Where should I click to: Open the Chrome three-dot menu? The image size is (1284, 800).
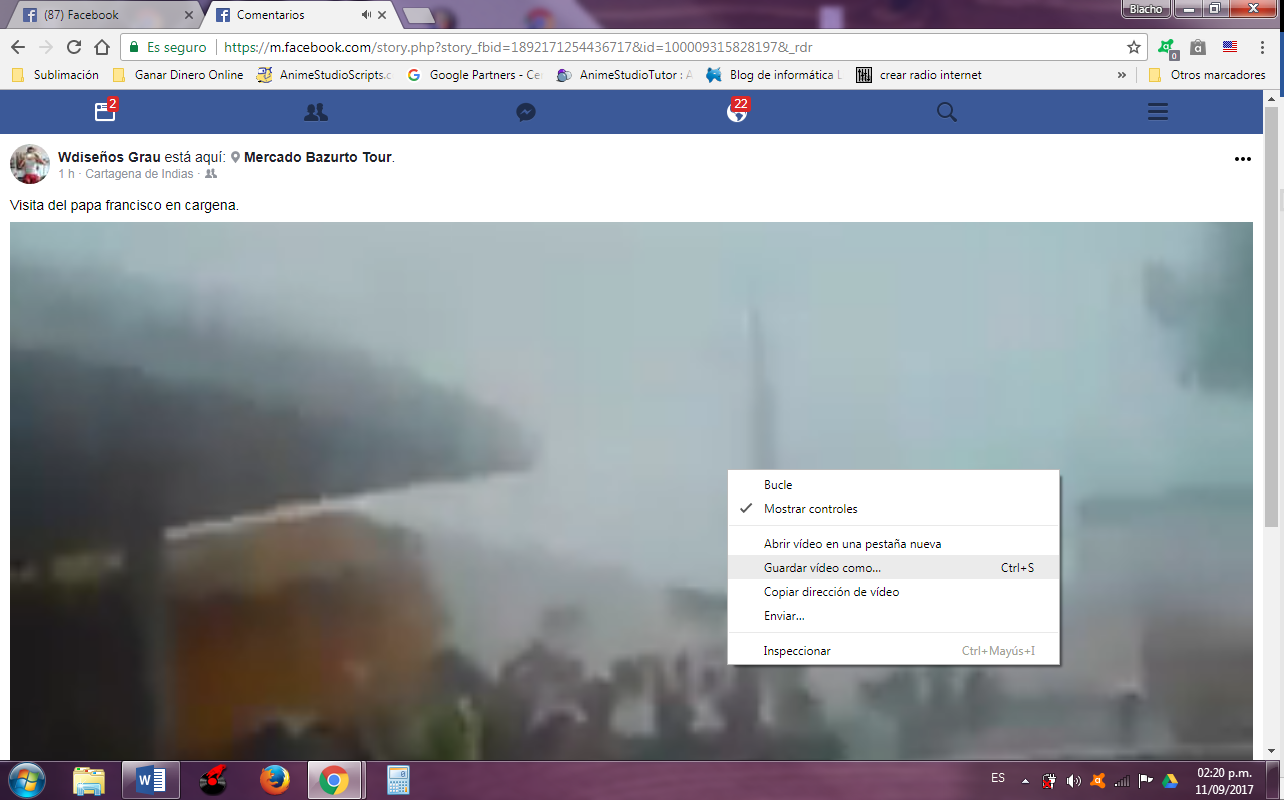tap(1263, 47)
